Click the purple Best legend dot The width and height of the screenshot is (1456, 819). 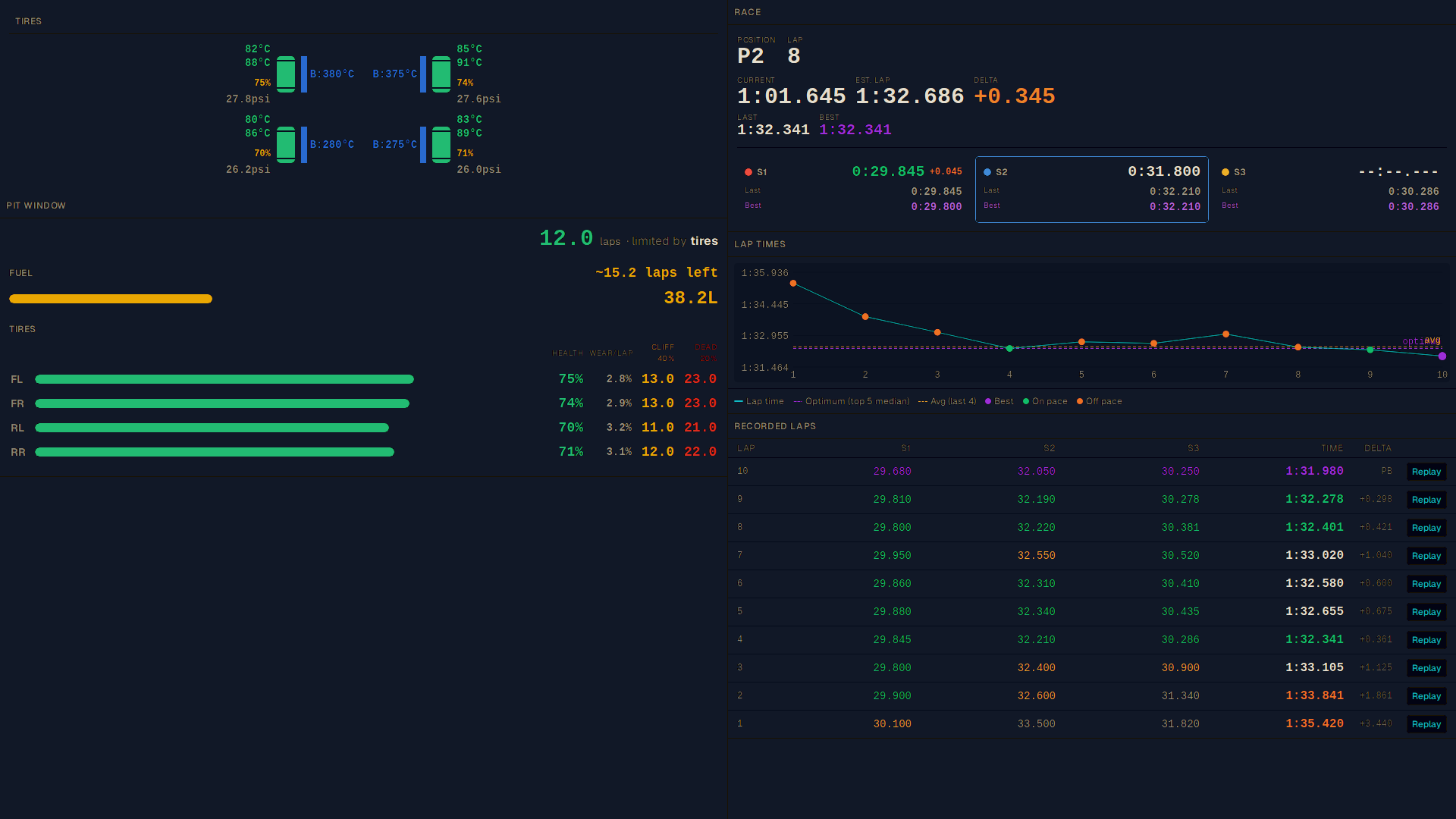pyautogui.click(x=988, y=401)
